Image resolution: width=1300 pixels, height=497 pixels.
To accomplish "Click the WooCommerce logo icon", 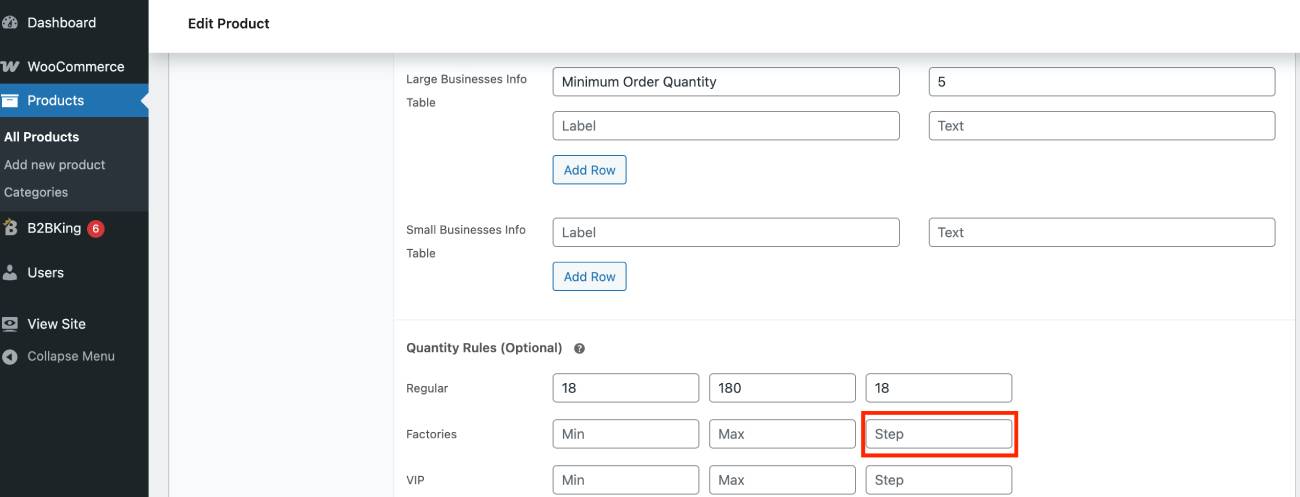I will 10,67.
